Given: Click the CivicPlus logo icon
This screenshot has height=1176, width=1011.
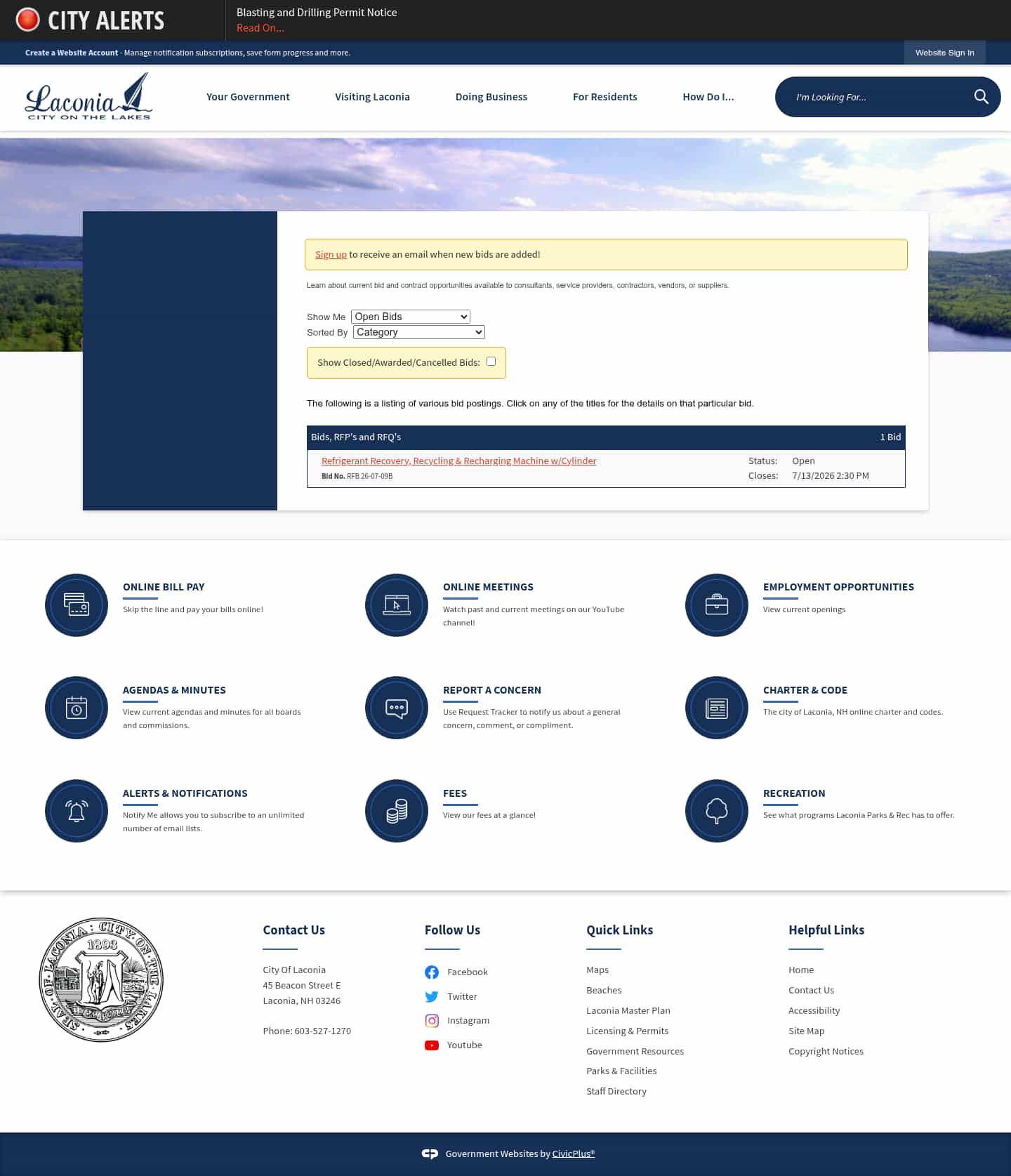Looking at the screenshot, I should point(430,1154).
